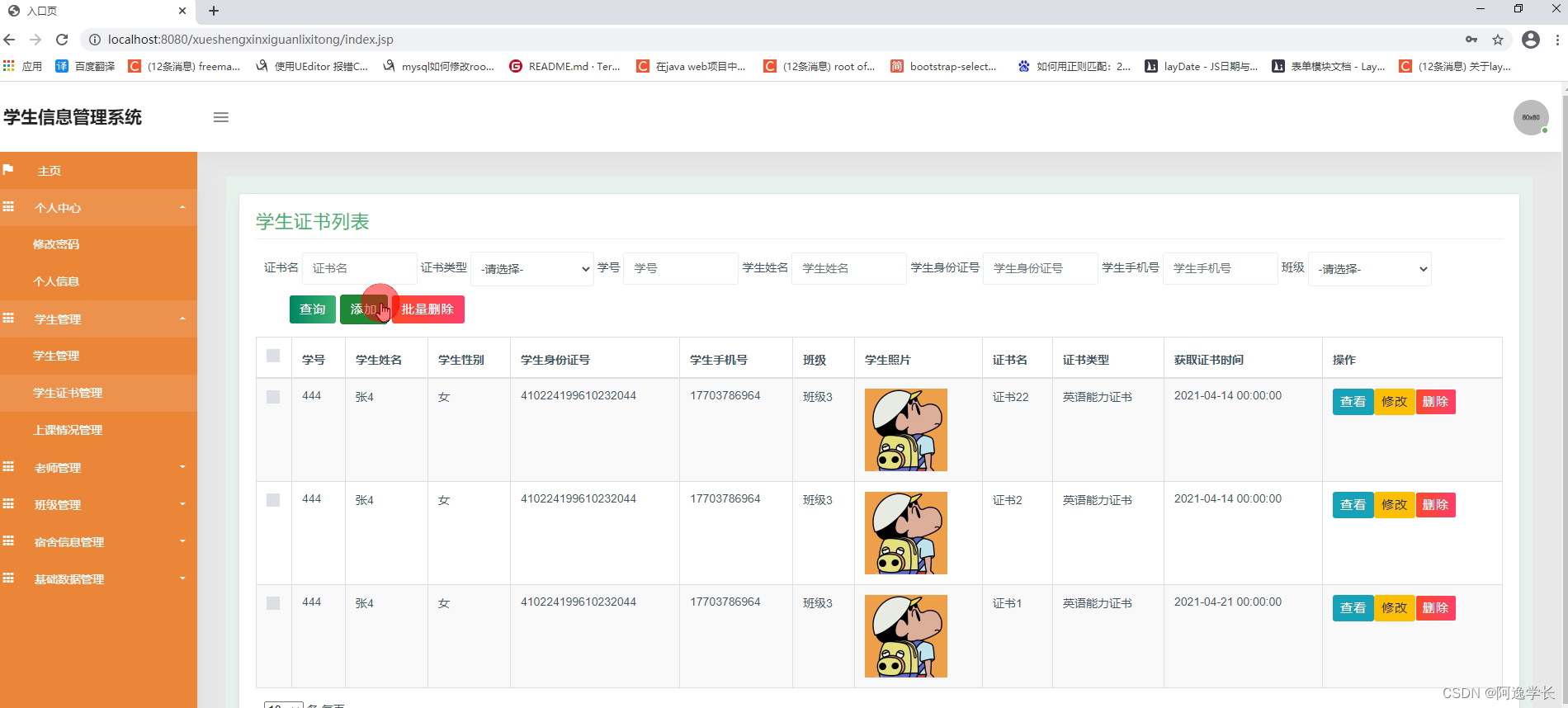Open the Chrome profile icon
This screenshot has width=1568, height=708.
tap(1531, 40)
